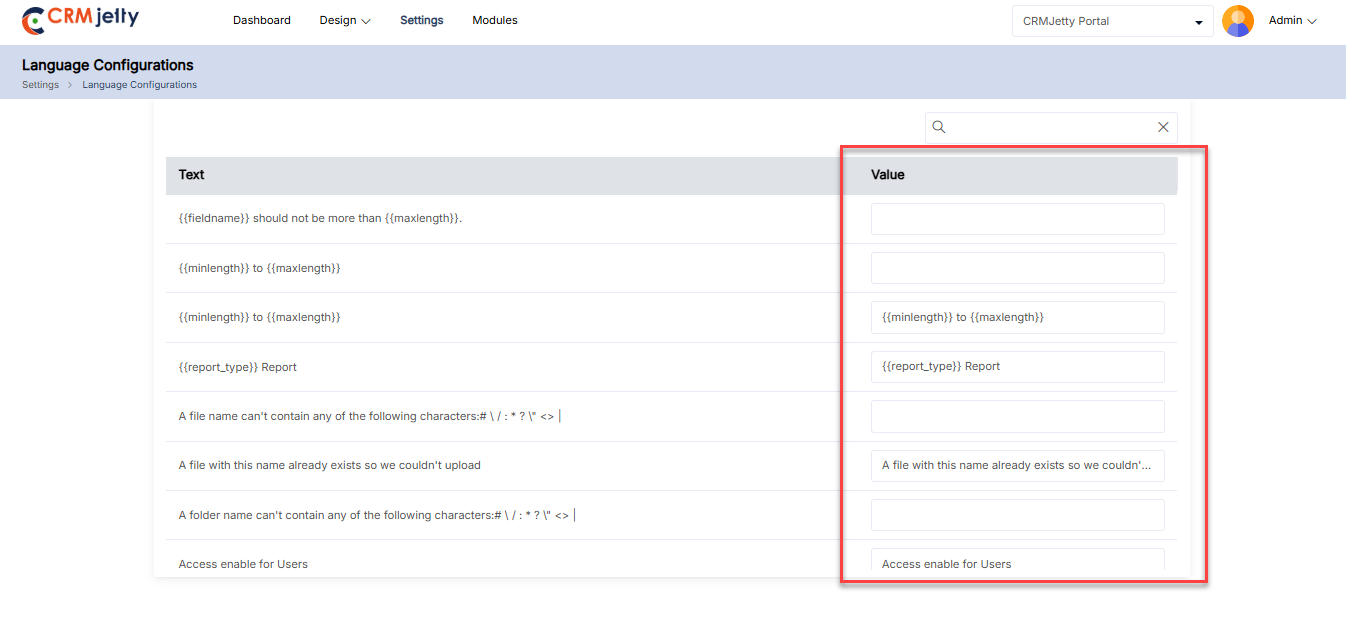
Task: Click the value field 'A file with this name already exists'
Action: (1017, 466)
